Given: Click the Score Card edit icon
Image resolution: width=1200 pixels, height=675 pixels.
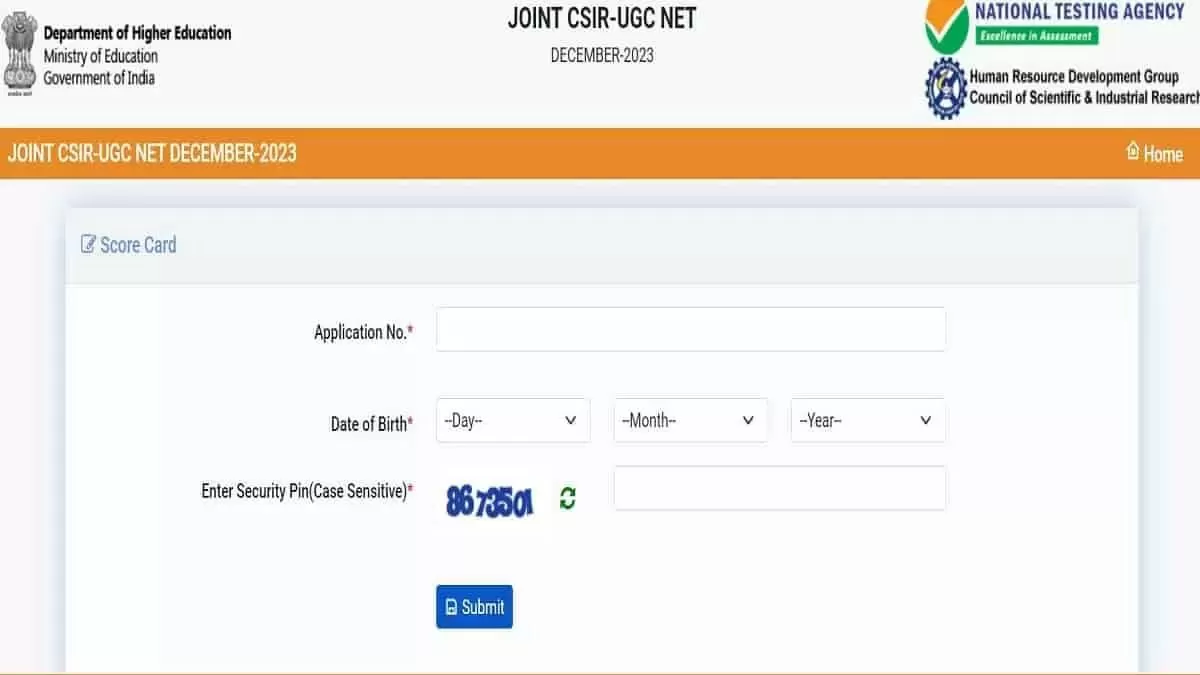Looking at the screenshot, I should click(88, 244).
